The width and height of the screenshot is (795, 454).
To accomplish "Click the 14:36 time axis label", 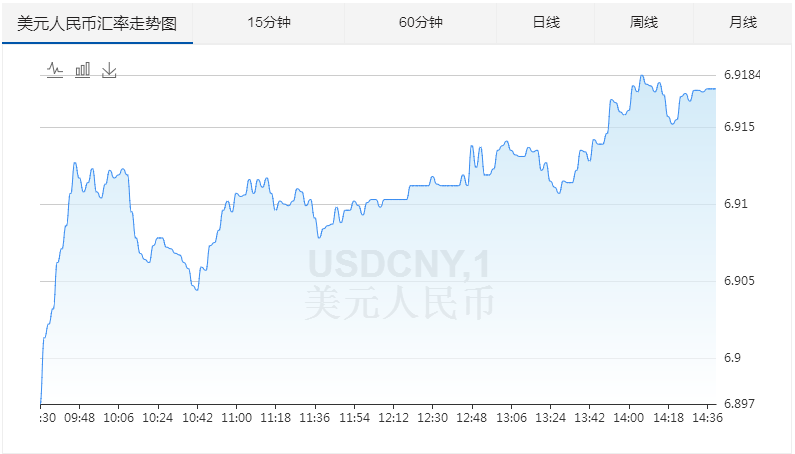I will coord(706,418).
